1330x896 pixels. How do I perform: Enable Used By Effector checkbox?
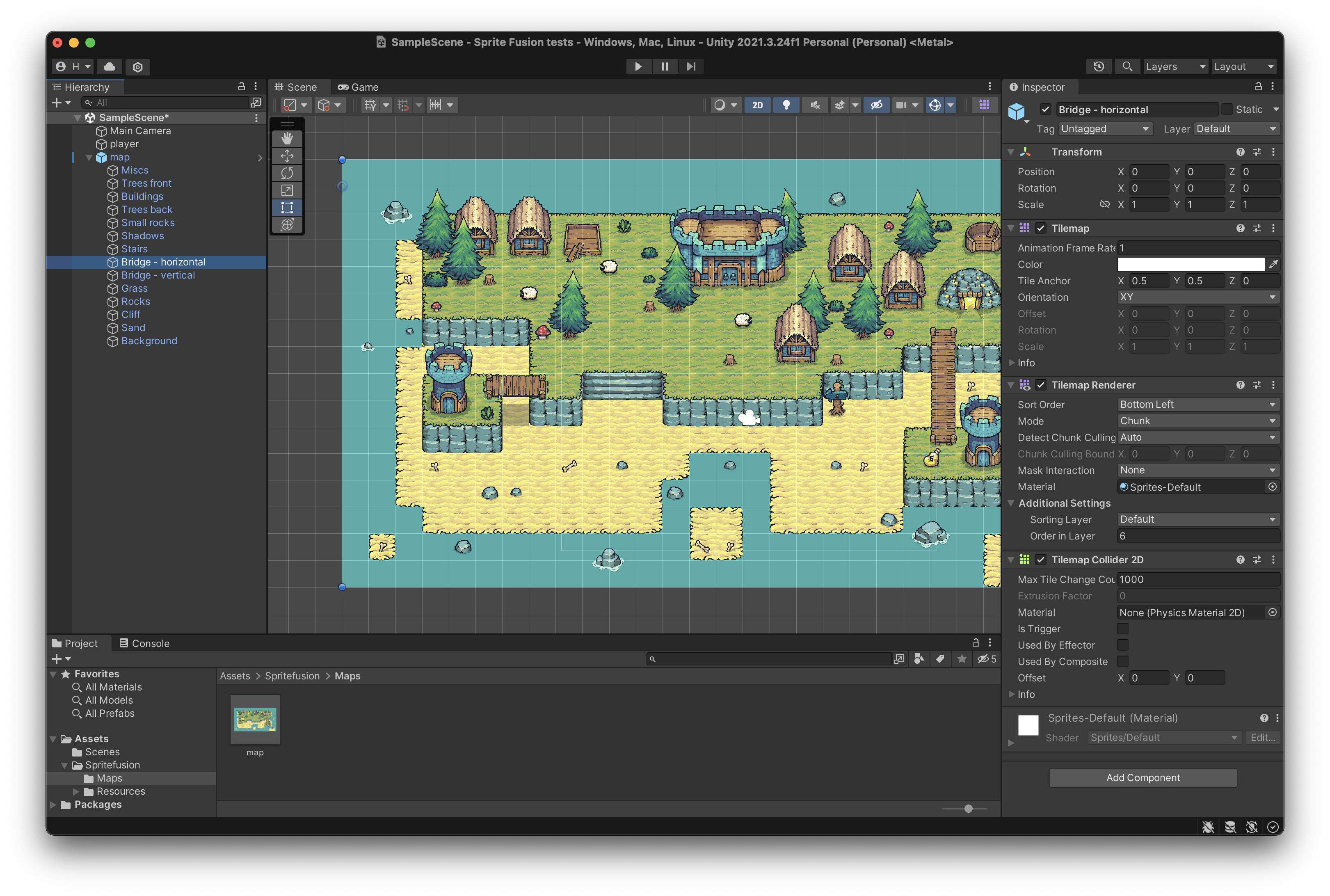coord(1122,645)
